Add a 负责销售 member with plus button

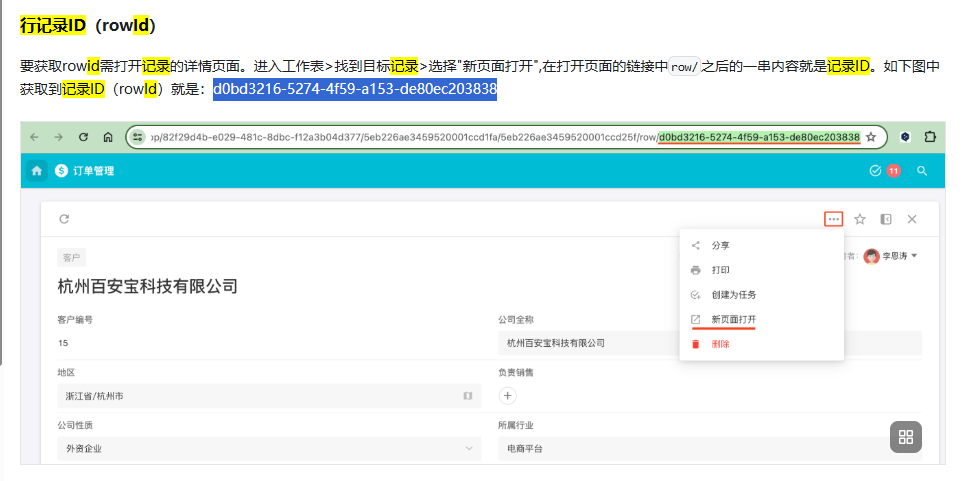pyautogui.click(x=508, y=396)
